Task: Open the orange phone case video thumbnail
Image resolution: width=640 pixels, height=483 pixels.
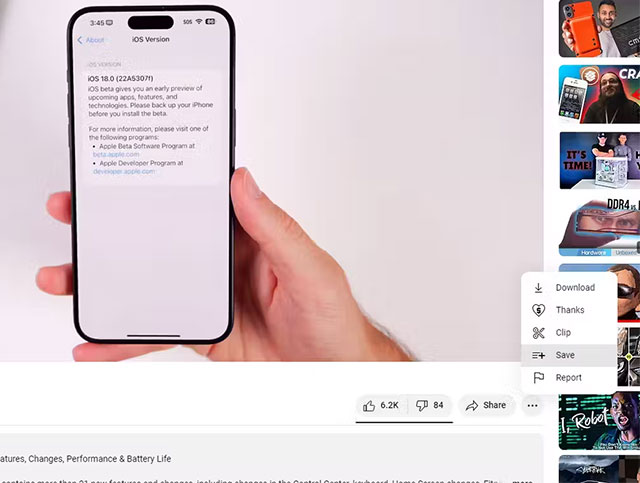Action: coord(599,29)
